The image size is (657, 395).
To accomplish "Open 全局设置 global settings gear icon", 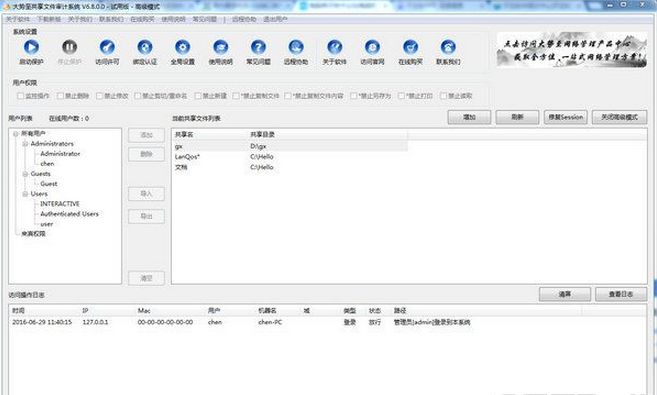I will pos(183,47).
